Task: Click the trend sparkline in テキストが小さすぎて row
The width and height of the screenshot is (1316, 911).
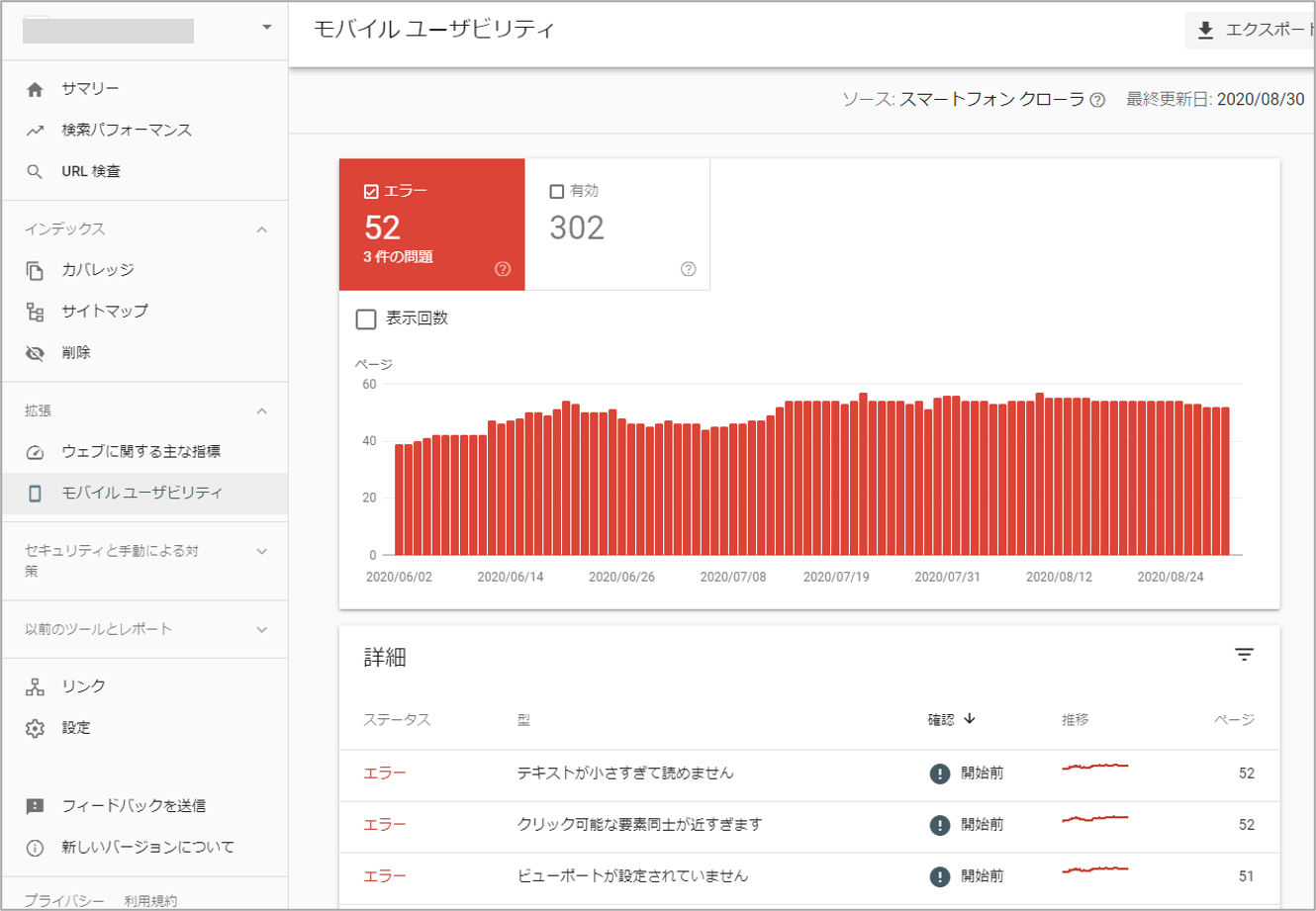Action: 1095,767
